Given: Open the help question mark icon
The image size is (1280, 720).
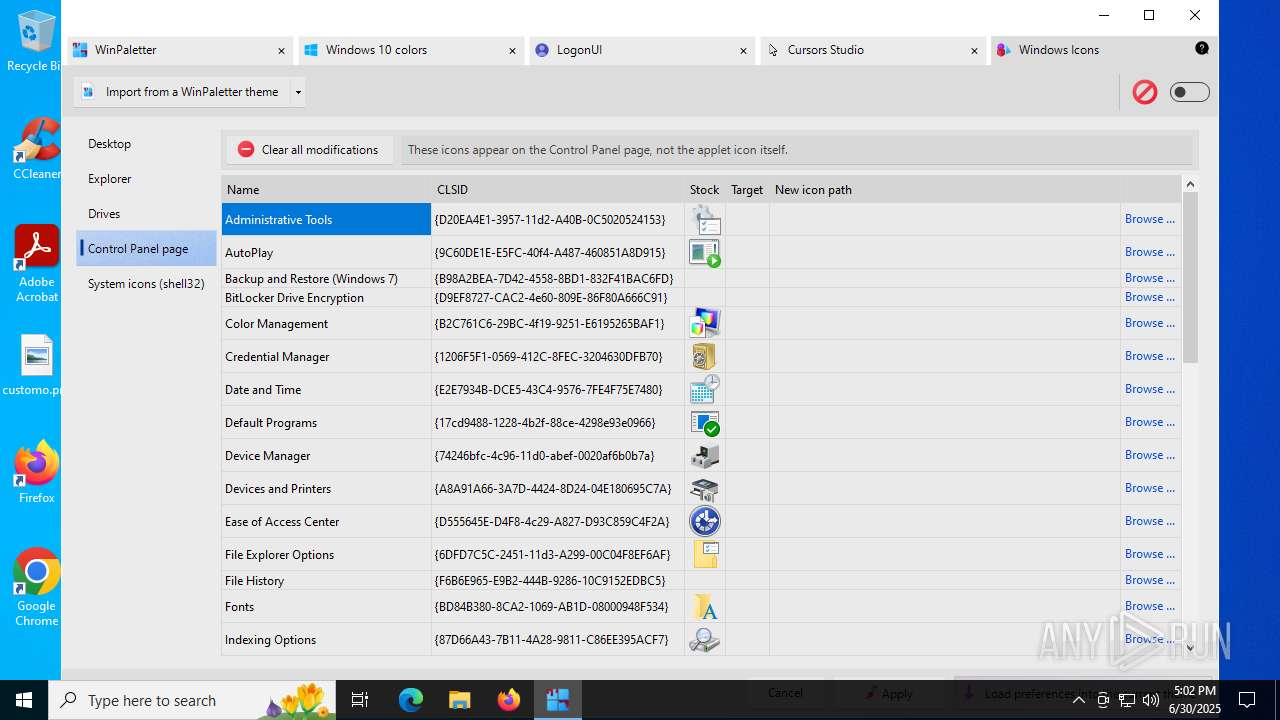Looking at the screenshot, I should click(x=1202, y=48).
